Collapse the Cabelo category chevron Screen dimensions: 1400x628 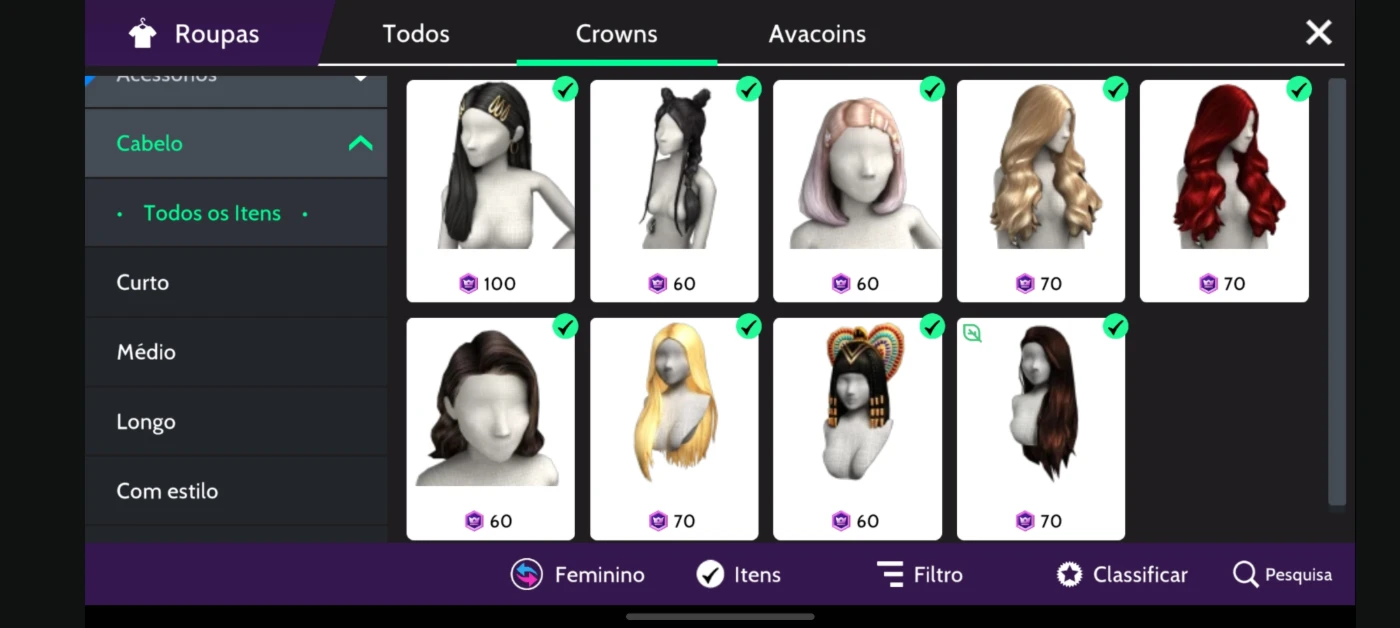[360, 143]
